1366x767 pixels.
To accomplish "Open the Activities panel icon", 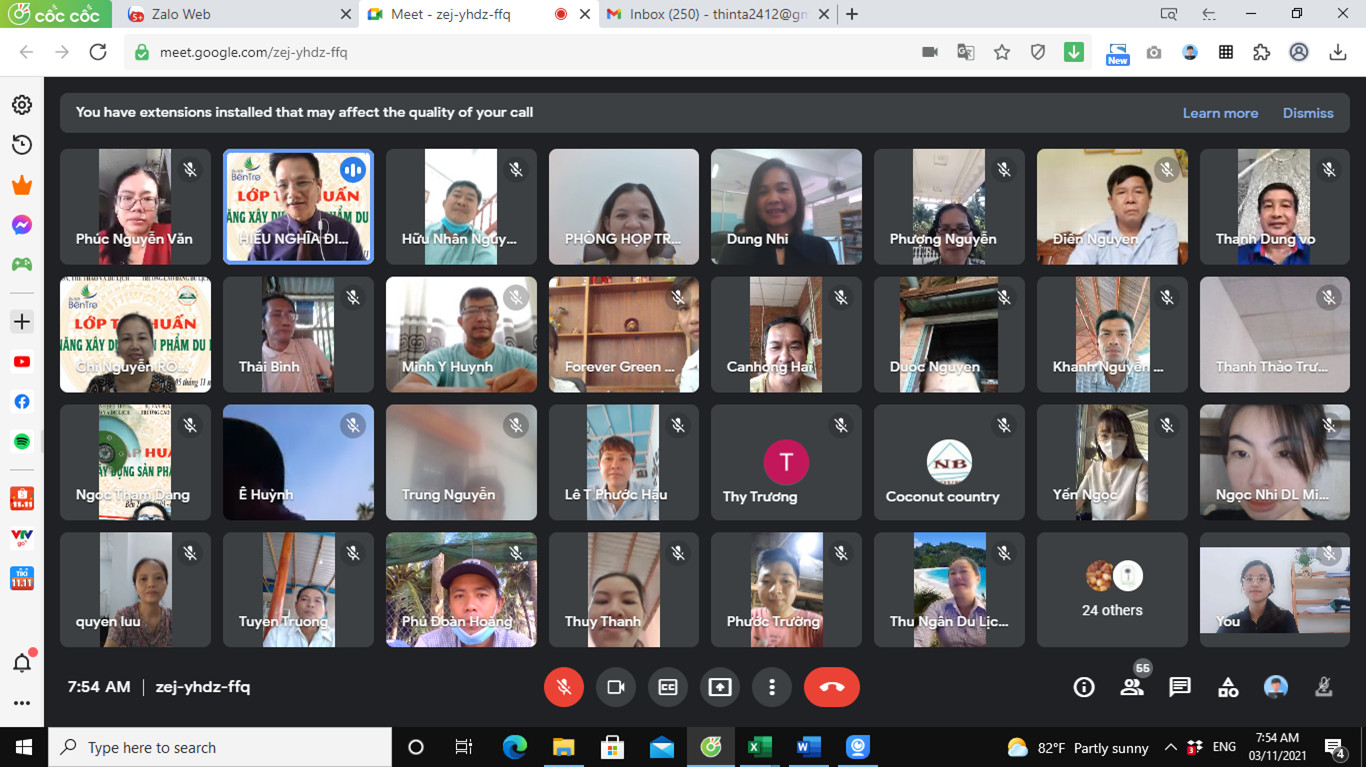I will click(x=1228, y=687).
